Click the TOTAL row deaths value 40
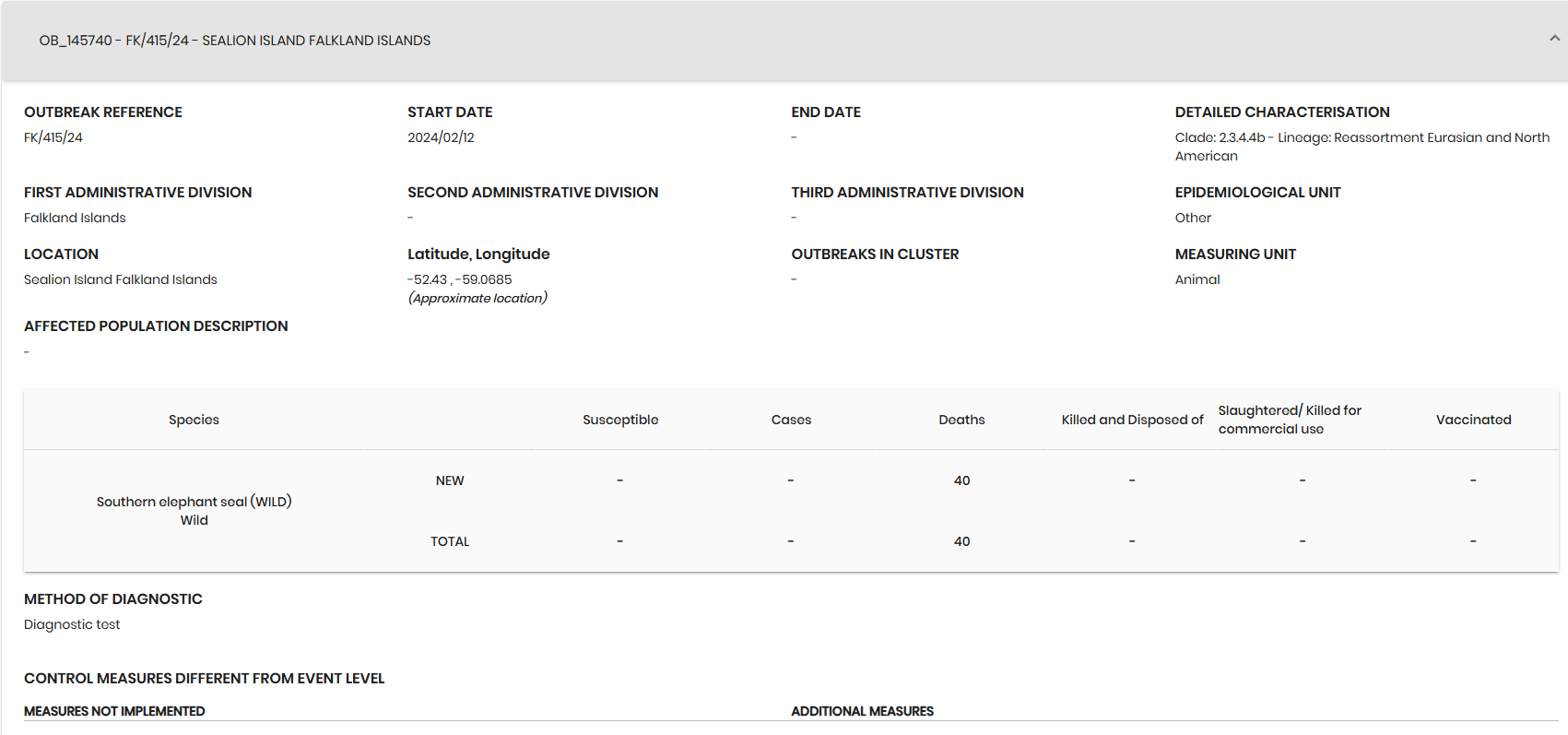Image resolution: width=1568 pixels, height=735 pixels. click(x=961, y=541)
